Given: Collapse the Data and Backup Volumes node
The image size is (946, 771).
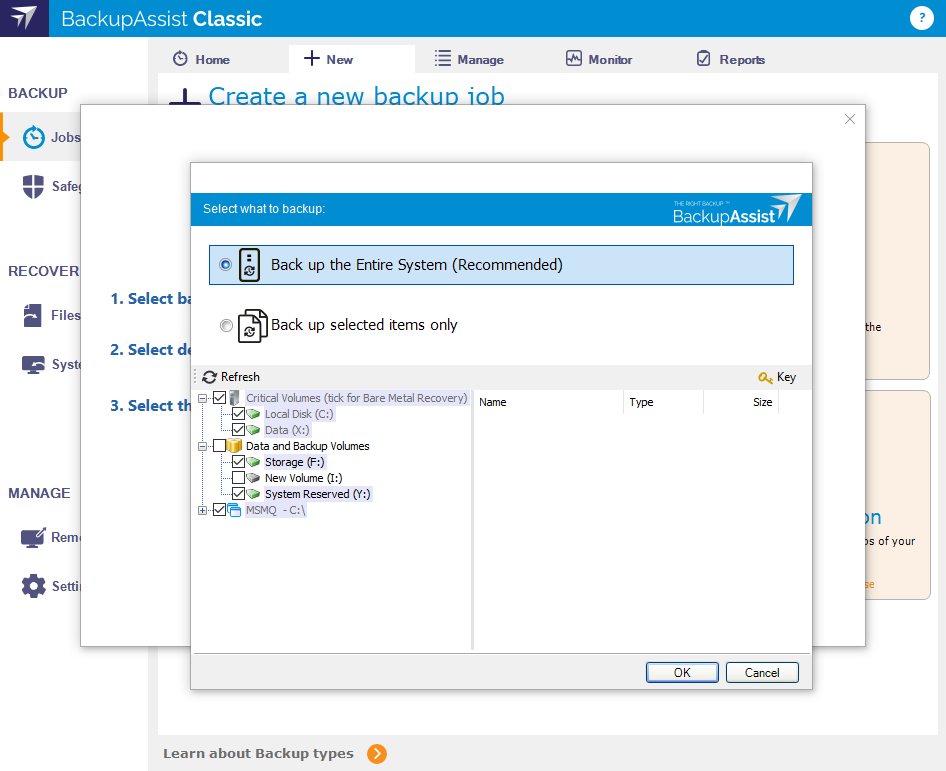Looking at the screenshot, I should point(203,446).
